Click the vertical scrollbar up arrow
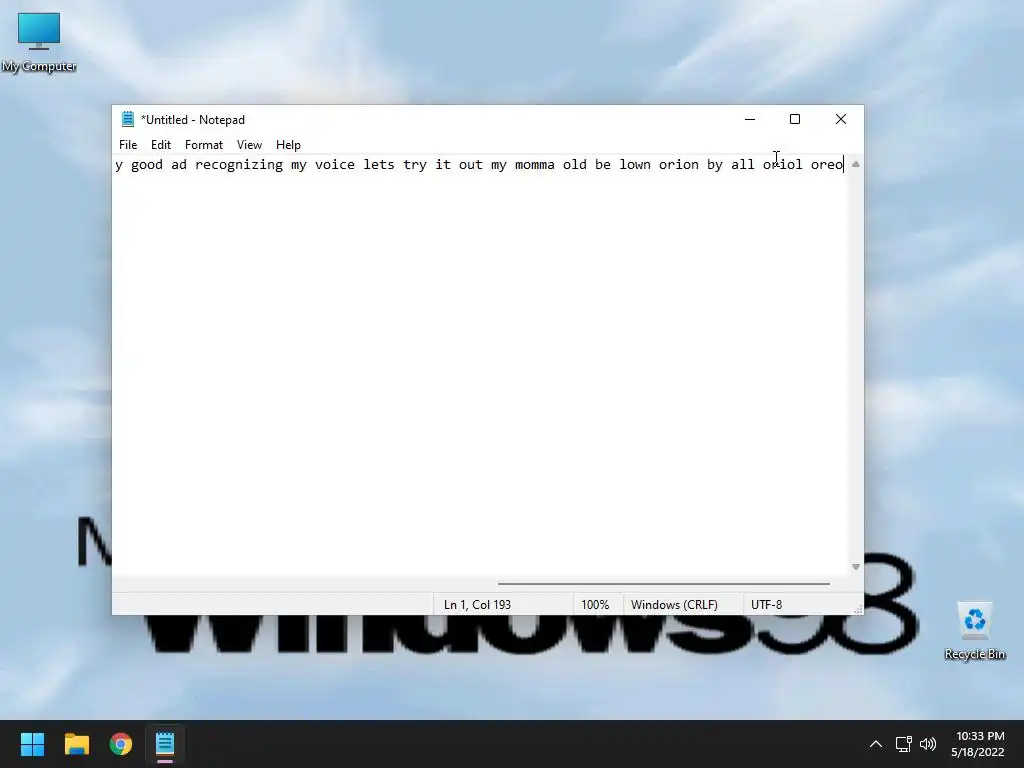Viewport: 1024px width, 768px height. coord(856,165)
